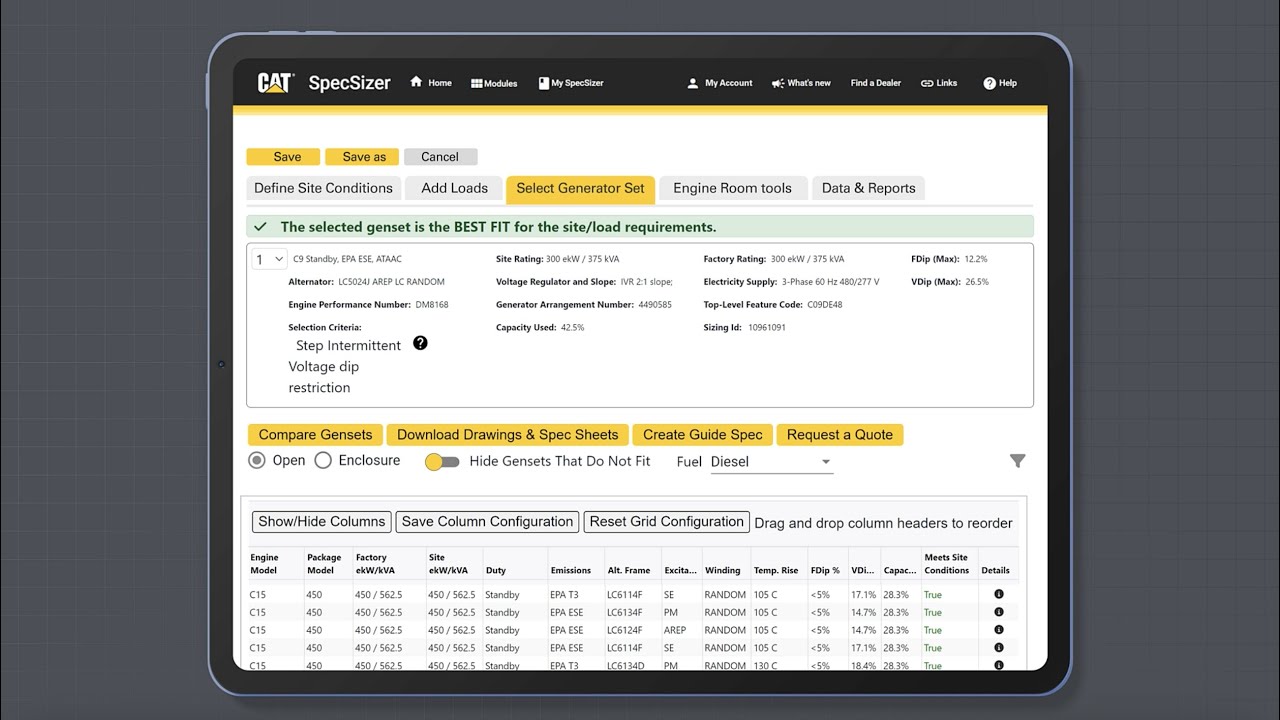Click Show/Hide Columns
Screen dimensions: 1280x720
click(321, 522)
